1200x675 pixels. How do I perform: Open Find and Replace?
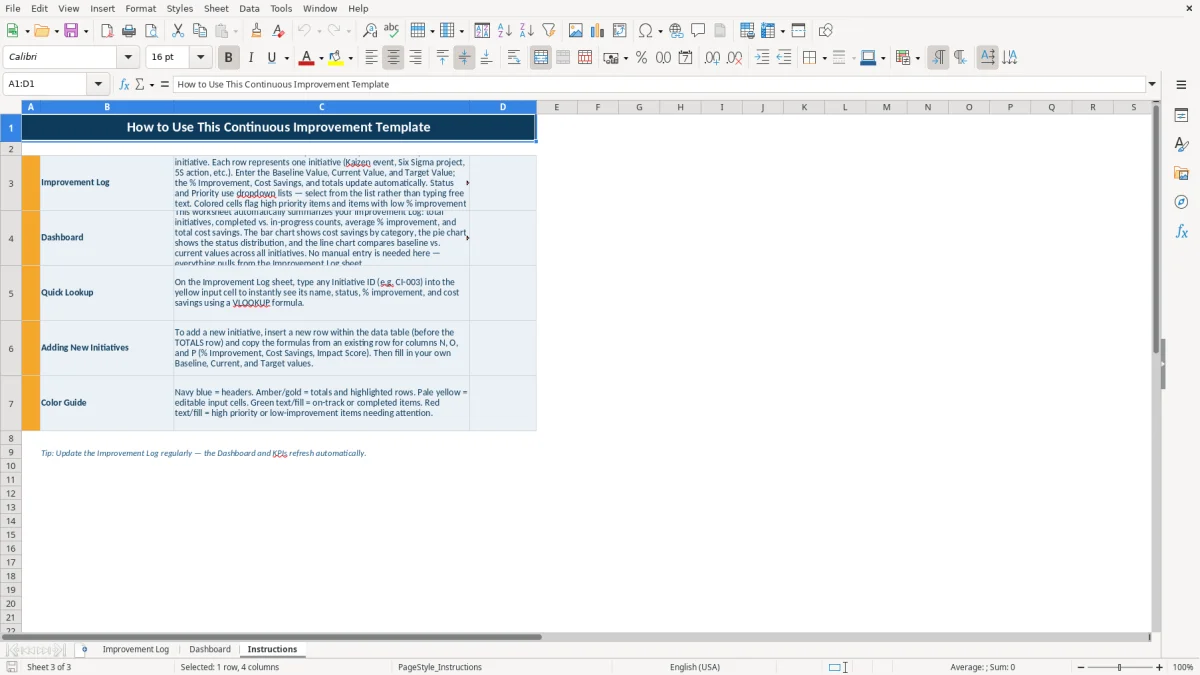click(x=370, y=31)
